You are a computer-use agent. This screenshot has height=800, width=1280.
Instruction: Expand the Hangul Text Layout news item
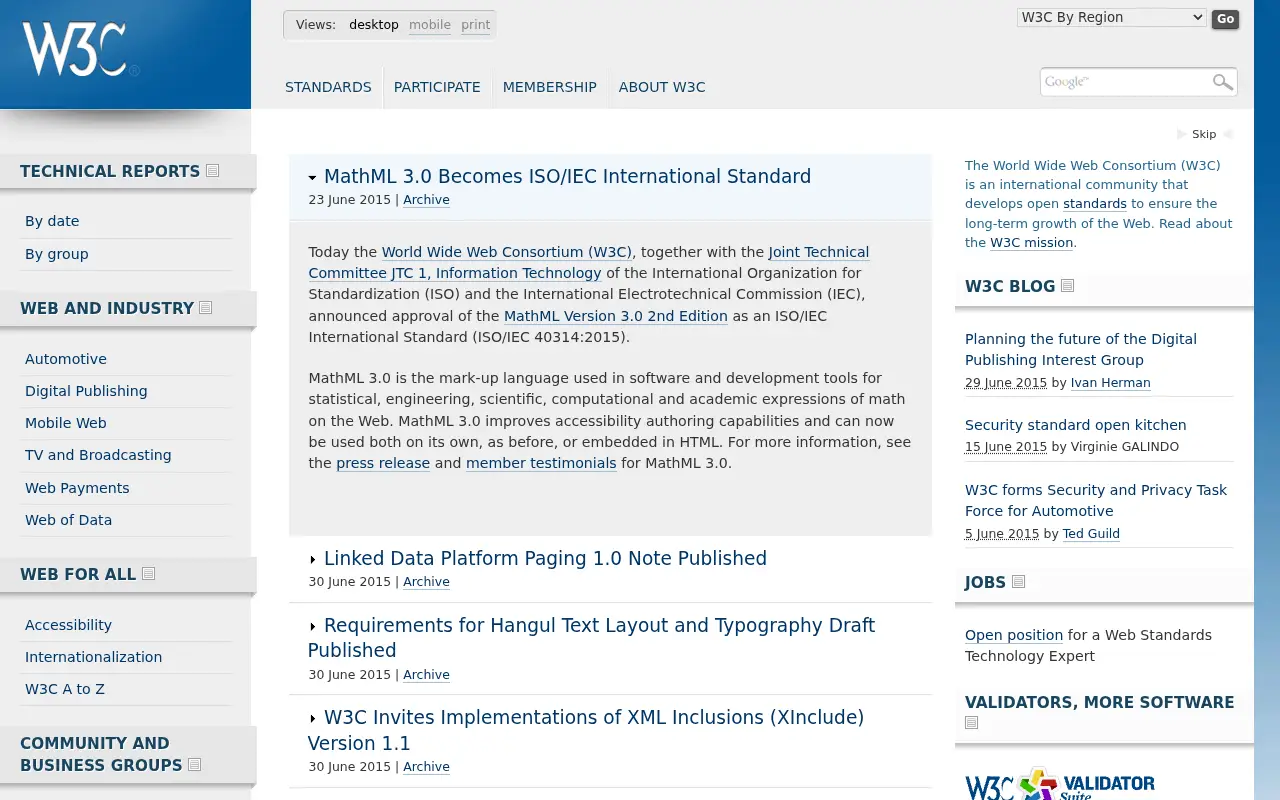(x=313, y=627)
